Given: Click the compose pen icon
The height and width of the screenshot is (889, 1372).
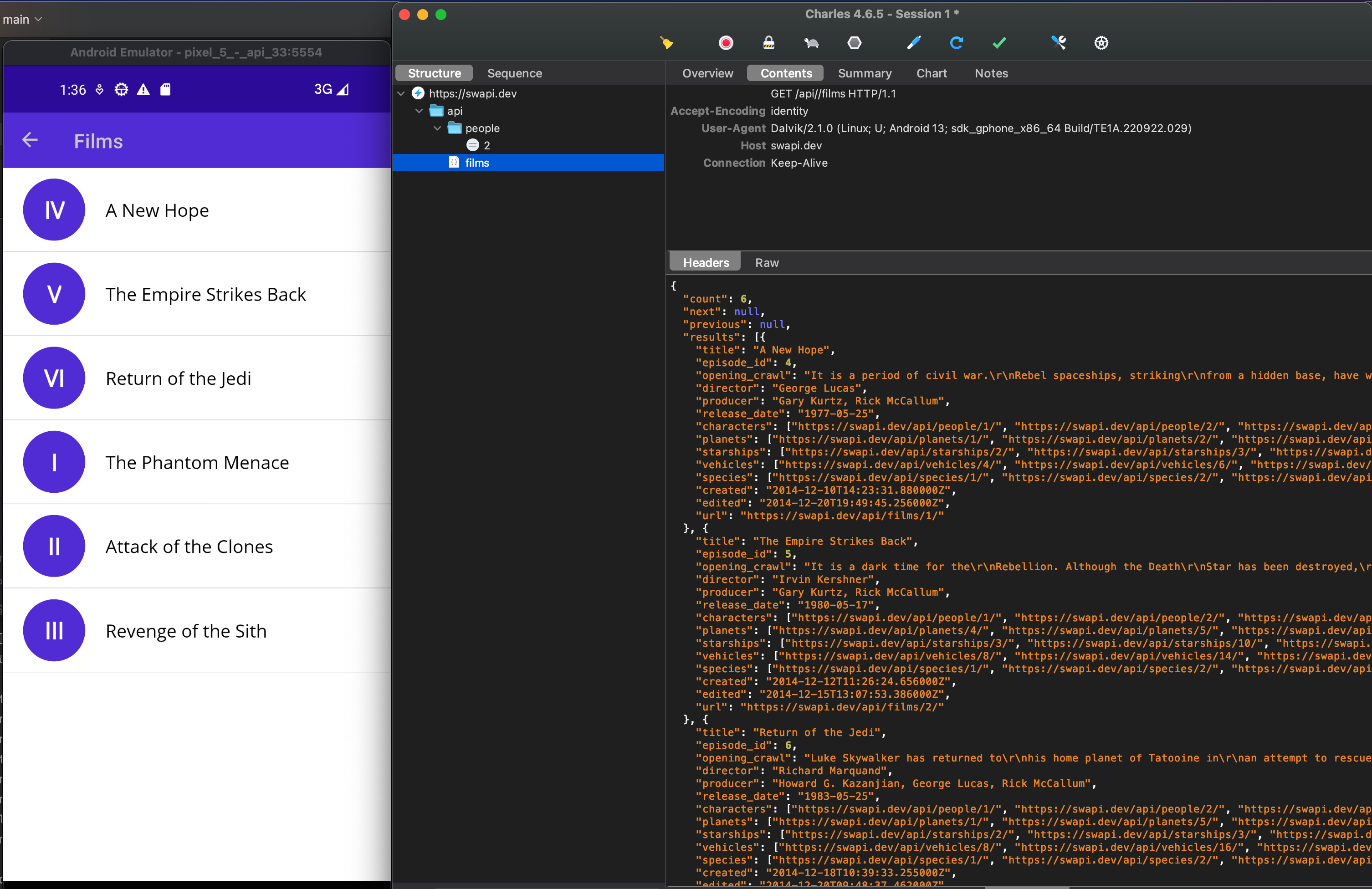Looking at the screenshot, I should click(914, 43).
